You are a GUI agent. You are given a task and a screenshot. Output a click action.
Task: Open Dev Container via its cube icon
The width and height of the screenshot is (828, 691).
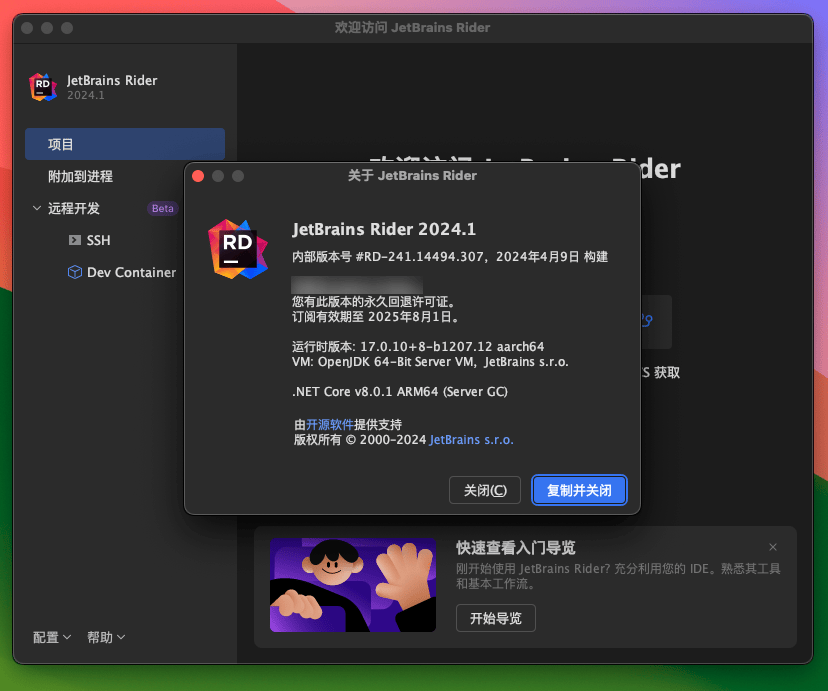click(x=73, y=272)
